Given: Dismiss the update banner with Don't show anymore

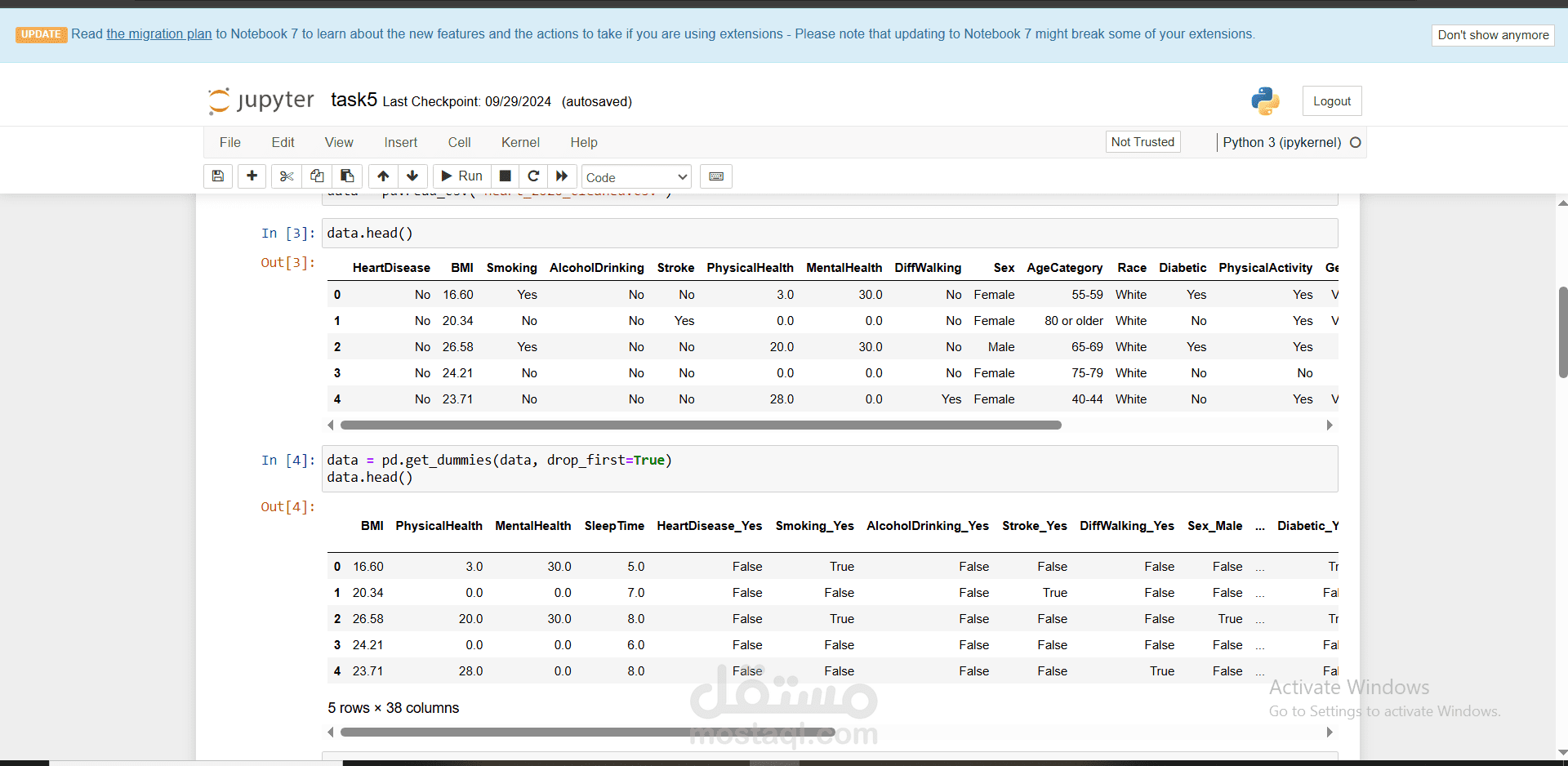Looking at the screenshot, I should [x=1492, y=35].
